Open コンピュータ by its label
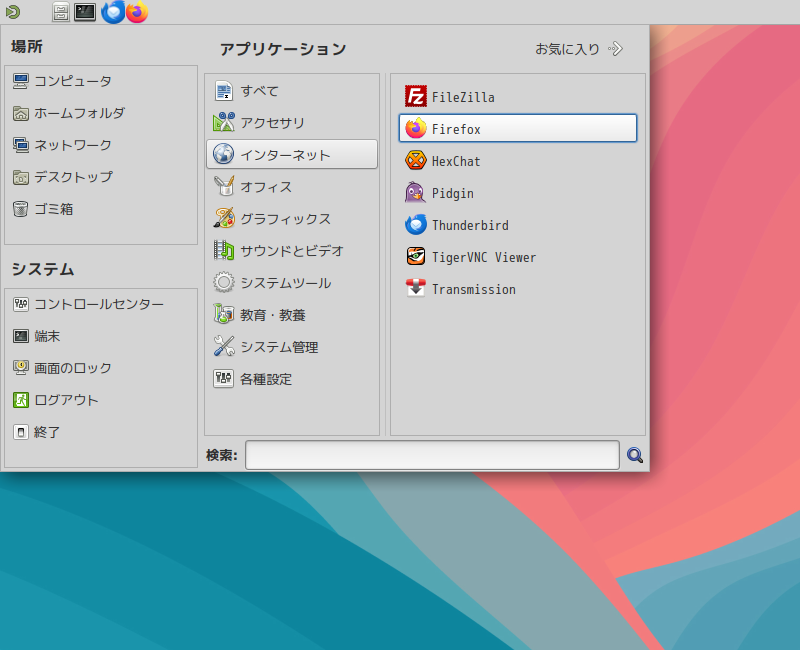Screen dimensions: 800x650 (73, 81)
